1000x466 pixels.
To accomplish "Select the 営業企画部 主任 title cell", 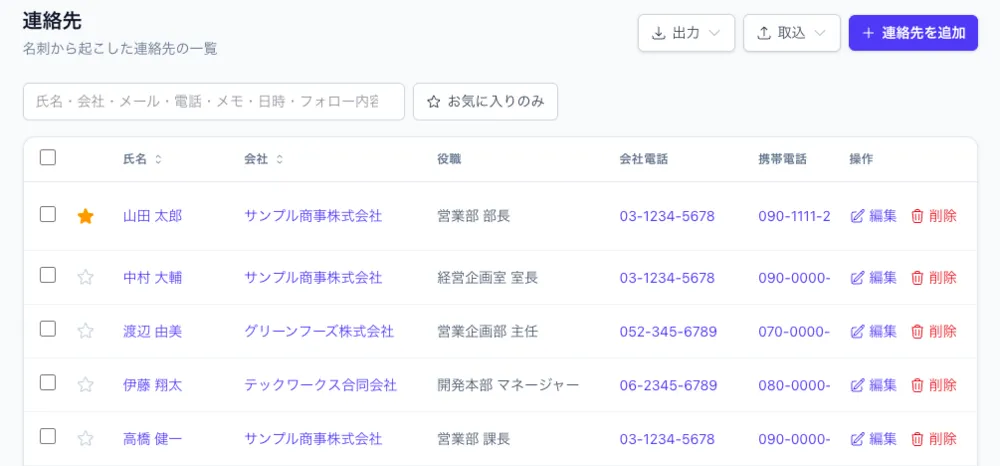I will tap(488, 331).
